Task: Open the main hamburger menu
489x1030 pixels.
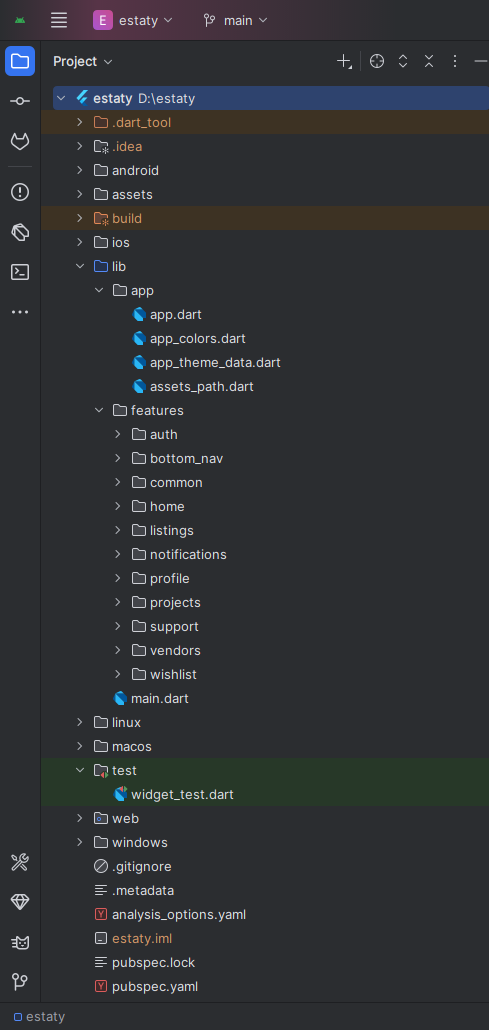Action: [59, 20]
